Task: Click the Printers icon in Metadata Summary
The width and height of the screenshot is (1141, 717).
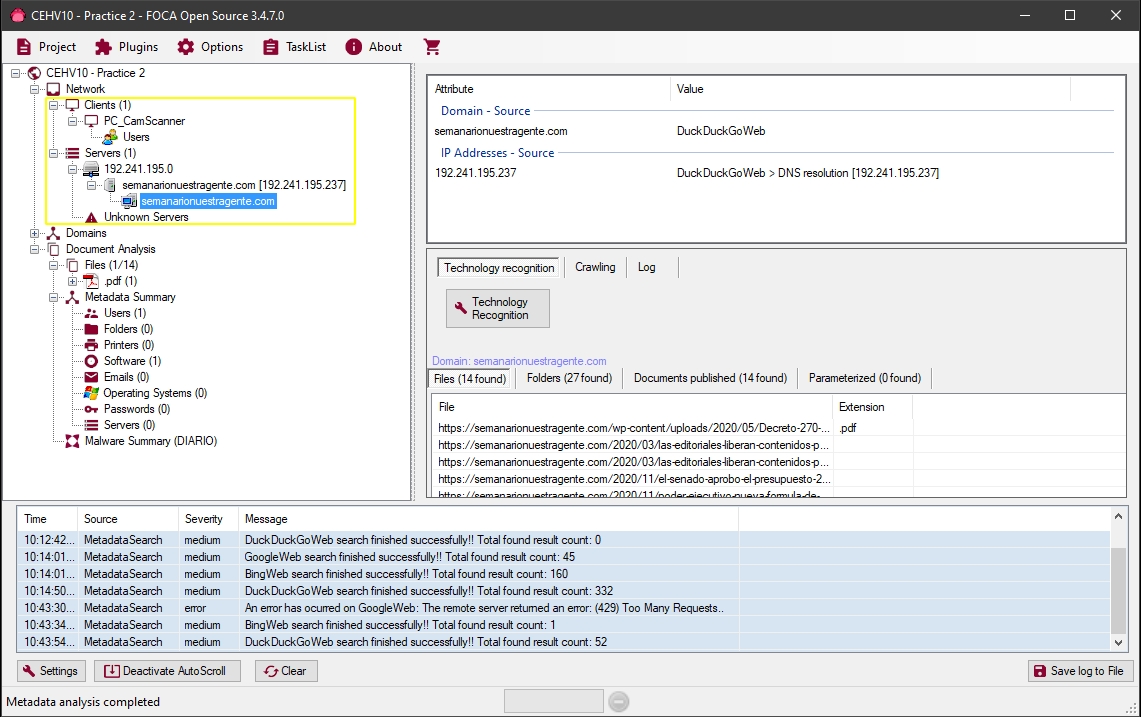Action: click(92, 345)
